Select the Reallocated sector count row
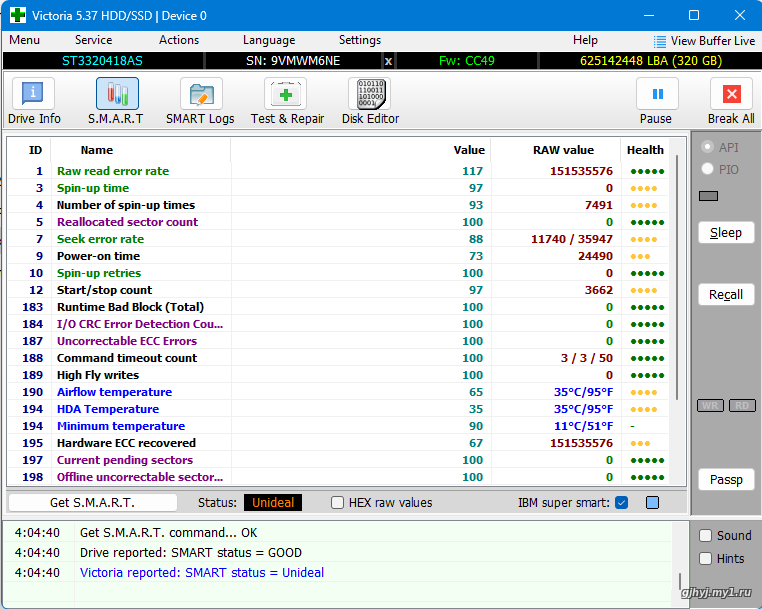The image size is (762, 609). 338,222
